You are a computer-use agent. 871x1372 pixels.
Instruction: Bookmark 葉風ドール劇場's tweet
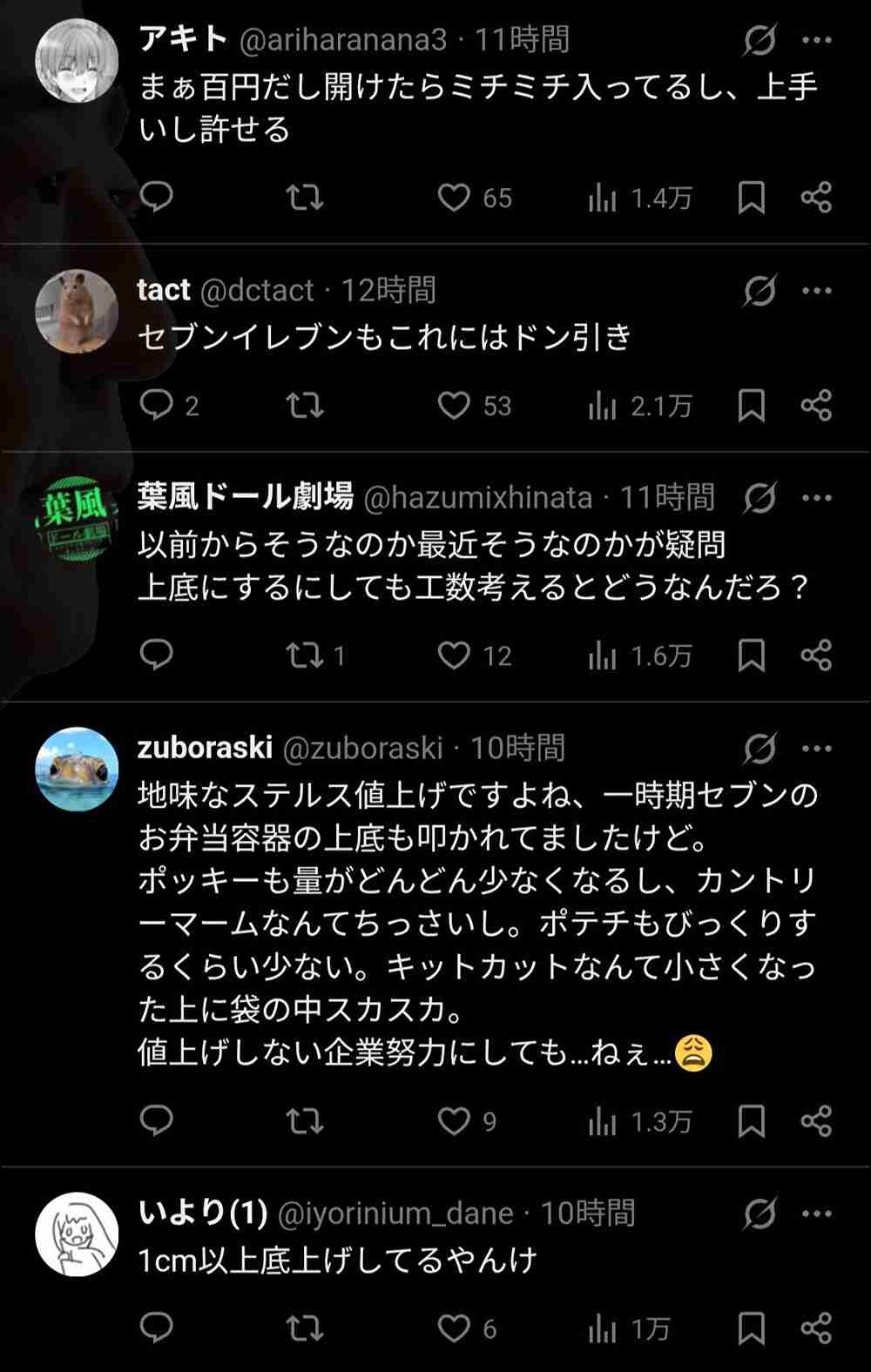(751, 655)
